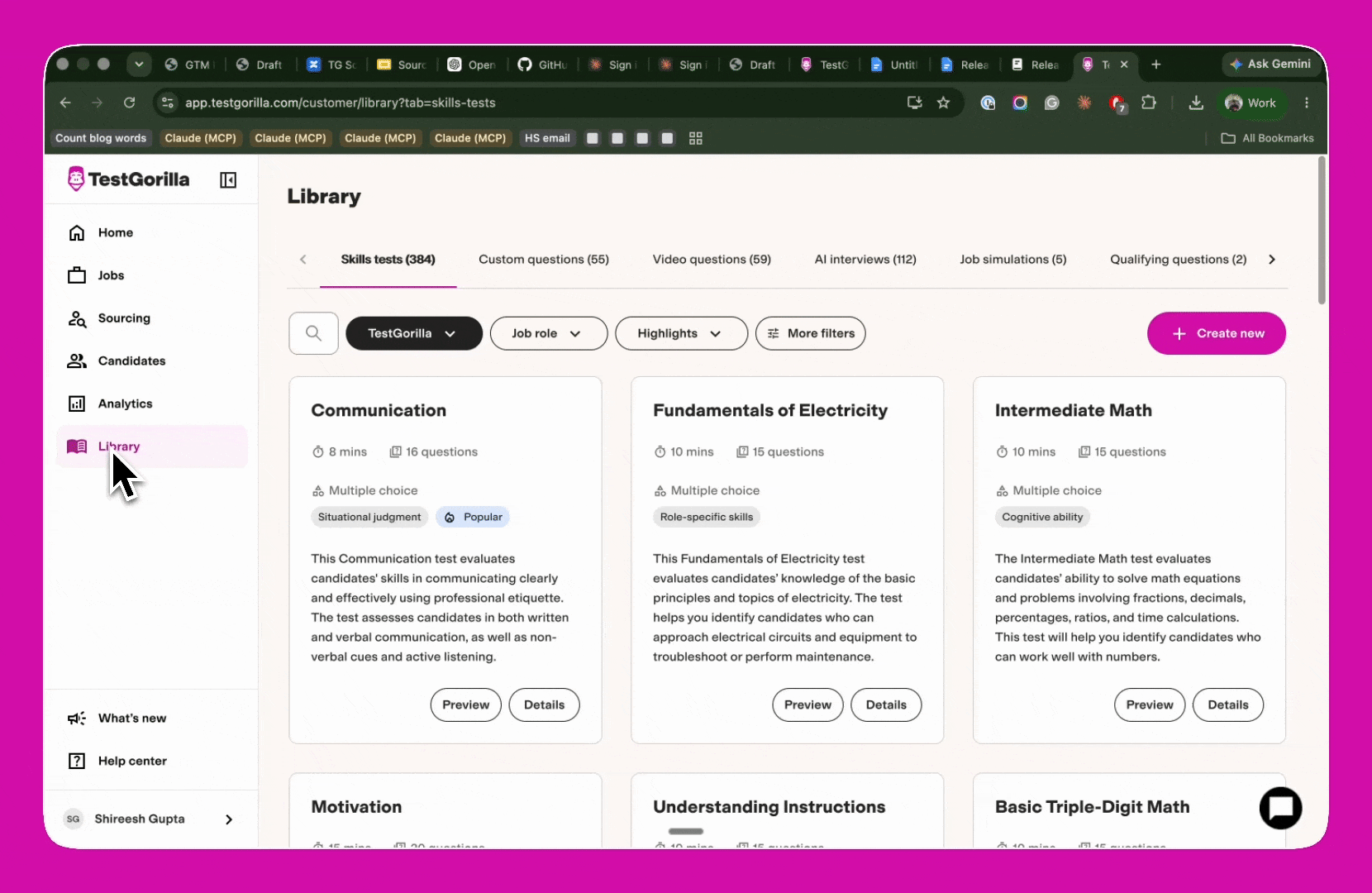Open the Understanding Instructions card title

[x=769, y=807]
